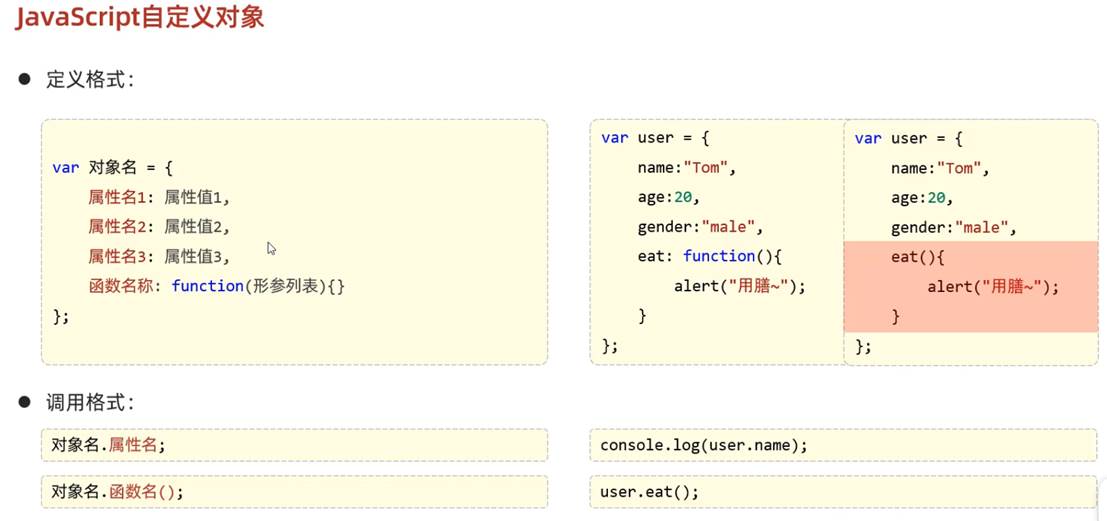Click the '函数名称: function(形参列表){}' line
This screenshot has height=521, width=1107.
coord(217,286)
